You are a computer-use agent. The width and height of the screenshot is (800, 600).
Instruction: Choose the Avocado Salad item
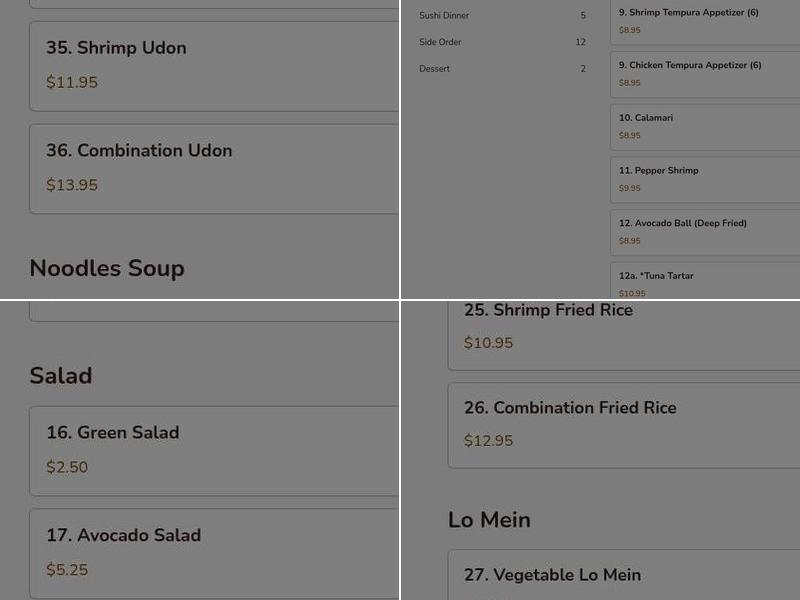[x=123, y=536]
